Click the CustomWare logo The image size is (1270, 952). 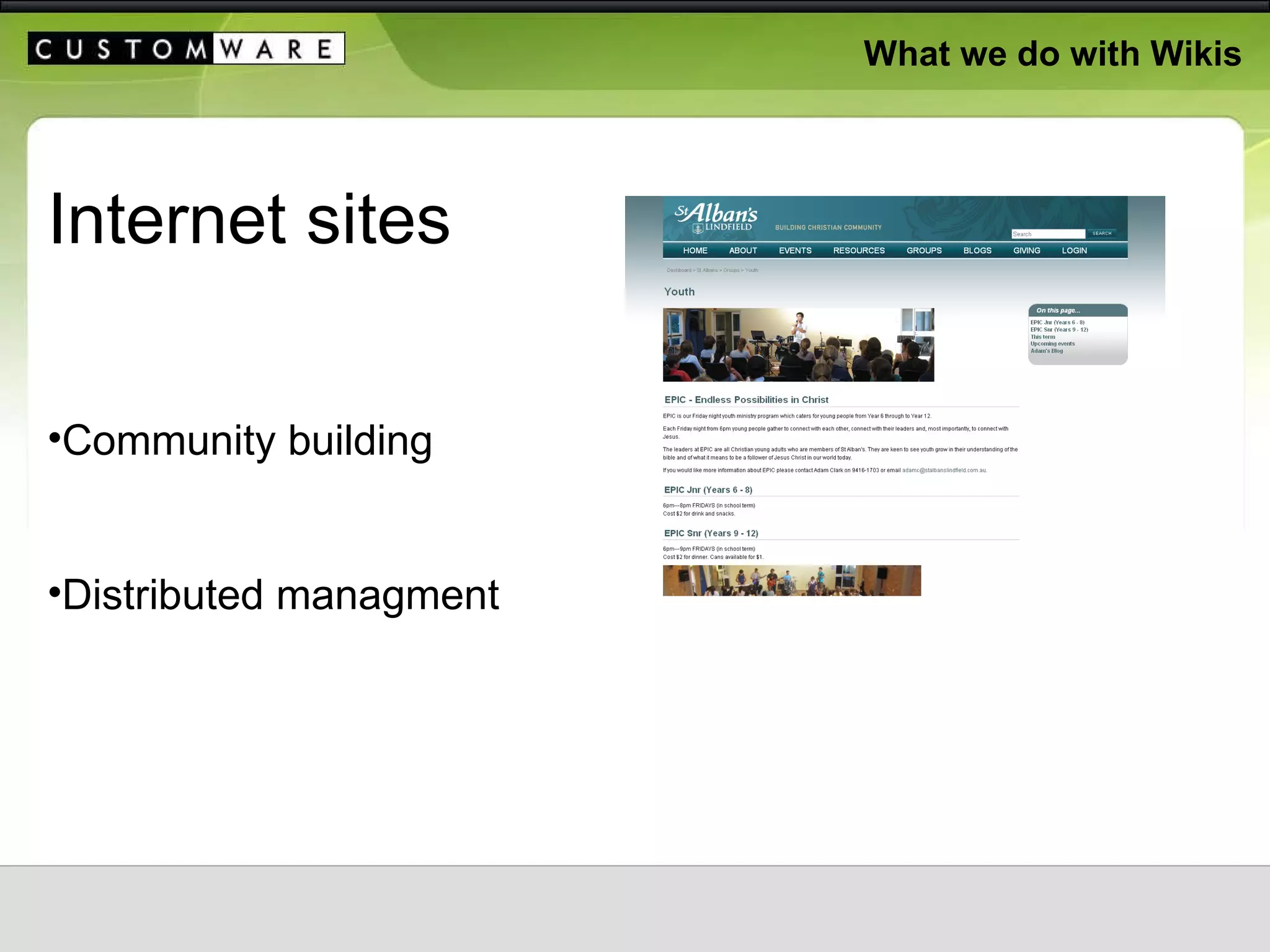coord(187,49)
